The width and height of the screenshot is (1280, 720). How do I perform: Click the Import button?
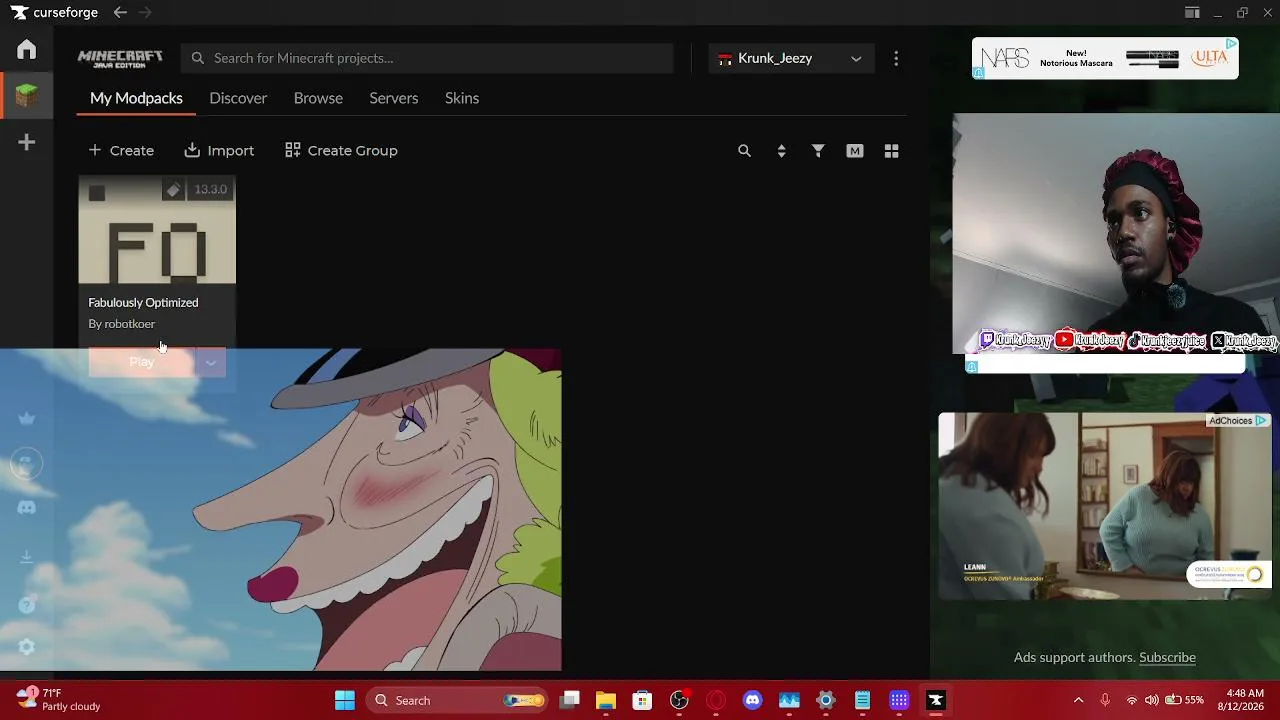pos(219,151)
